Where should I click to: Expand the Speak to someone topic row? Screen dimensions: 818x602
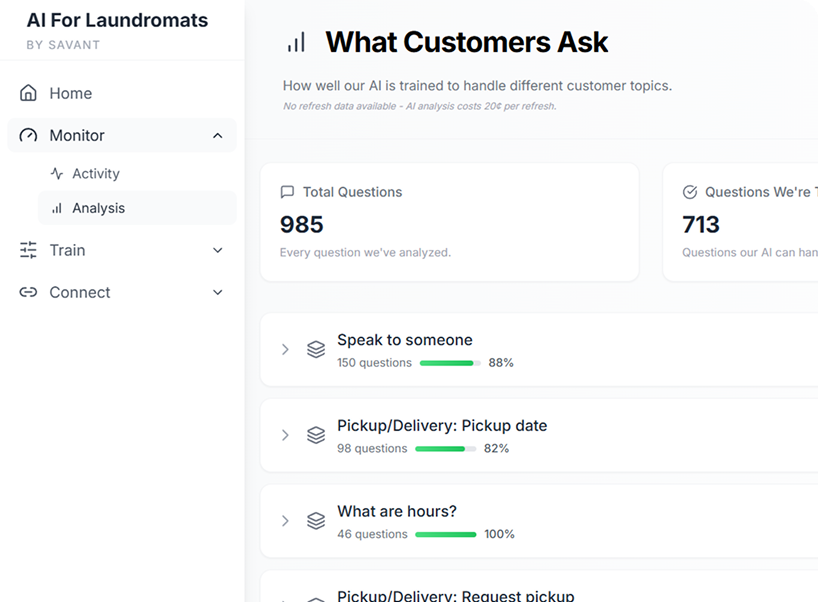(285, 349)
